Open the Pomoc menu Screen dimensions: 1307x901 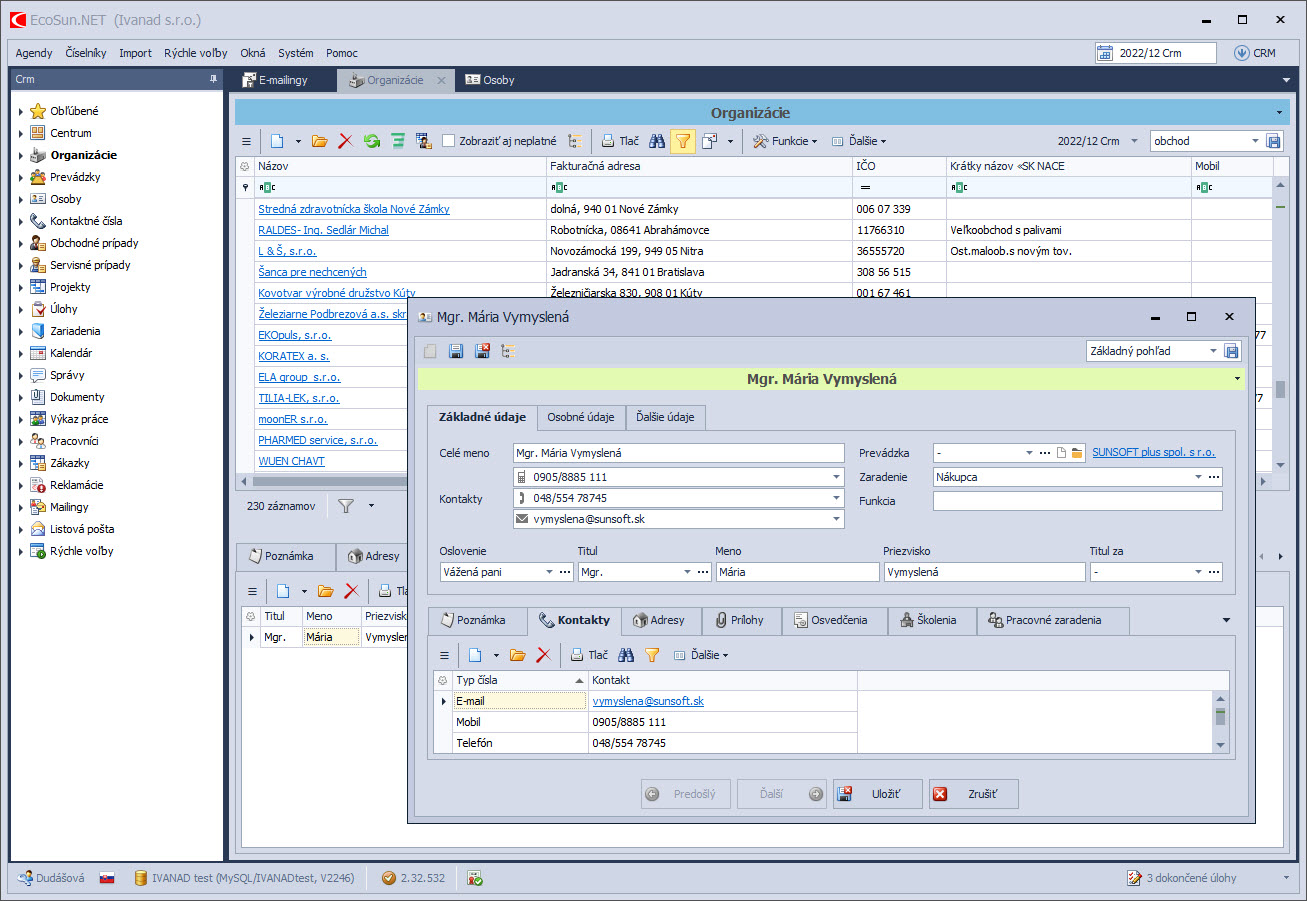pyautogui.click(x=341, y=53)
